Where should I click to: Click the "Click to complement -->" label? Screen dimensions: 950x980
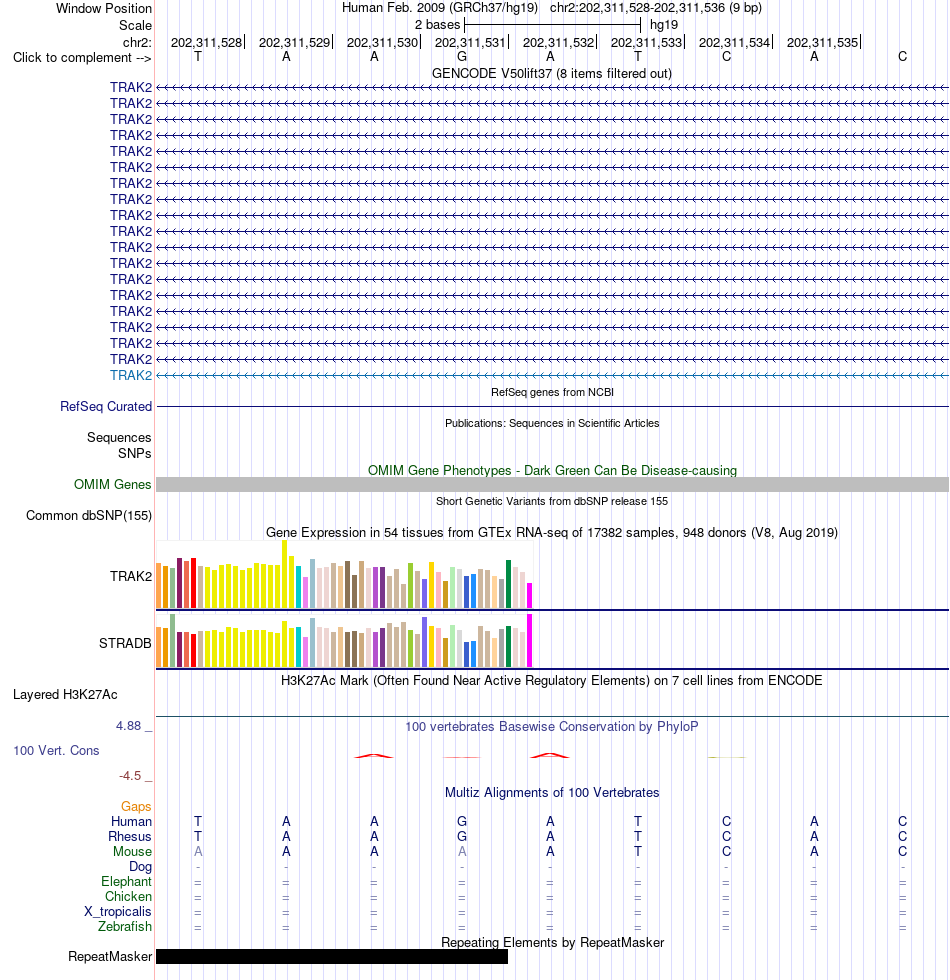pos(82,58)
